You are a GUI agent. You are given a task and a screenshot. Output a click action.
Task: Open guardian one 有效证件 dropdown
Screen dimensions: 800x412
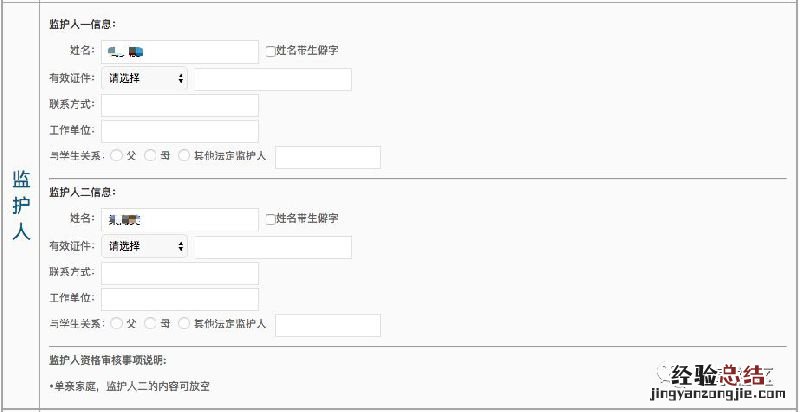tap(144, 78)
